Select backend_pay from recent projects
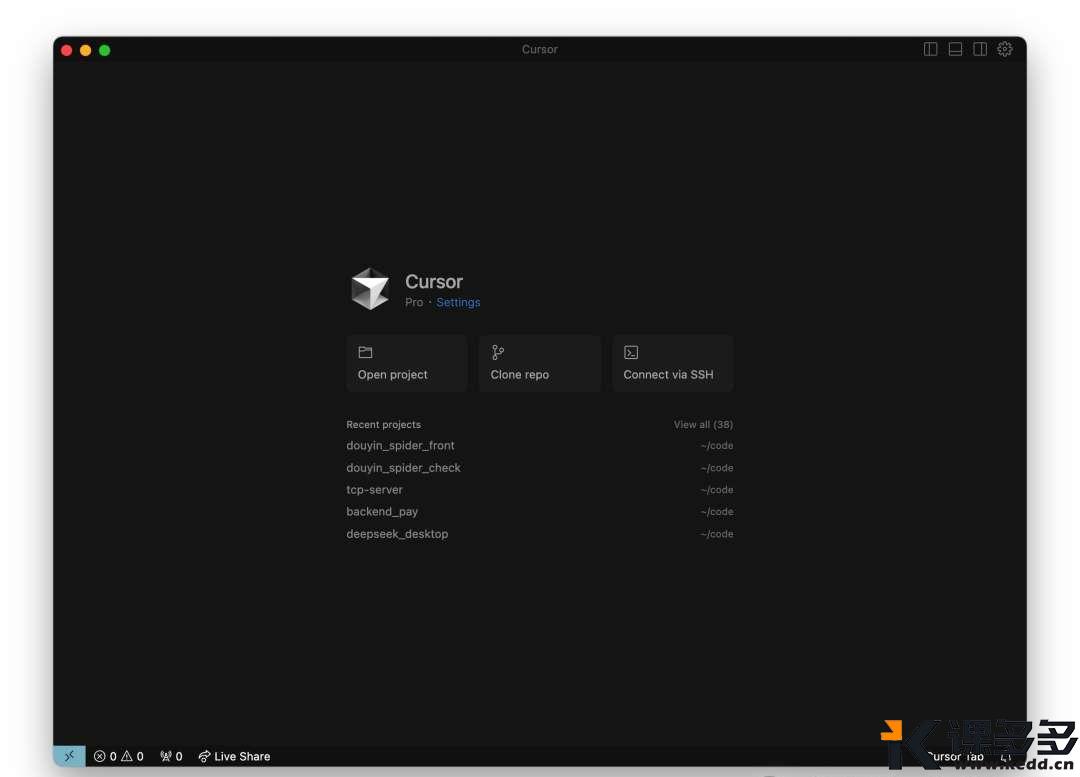The height and width of the screenshot is (777, 1080). (382, 512)
